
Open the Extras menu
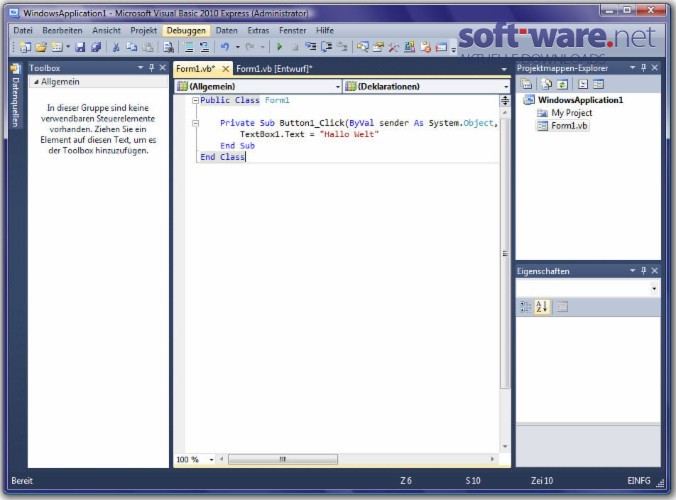[258, 31]
